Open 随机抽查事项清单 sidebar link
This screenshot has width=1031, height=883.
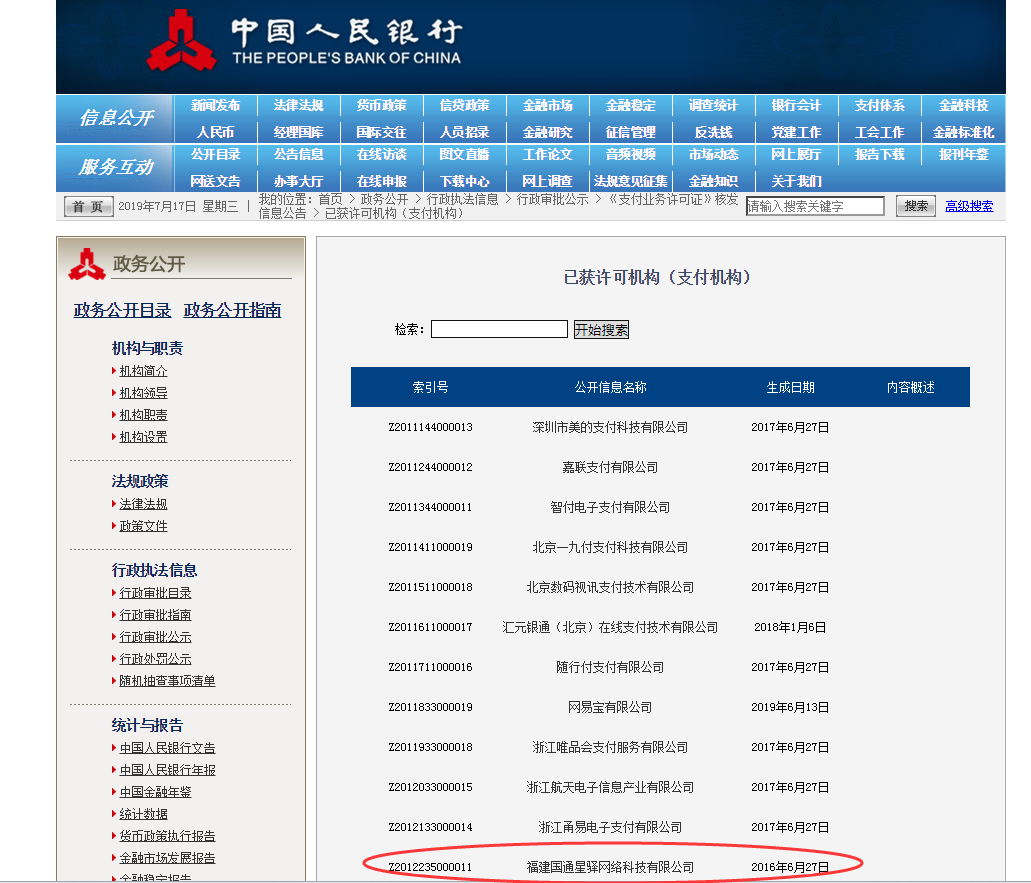[167, 681]
